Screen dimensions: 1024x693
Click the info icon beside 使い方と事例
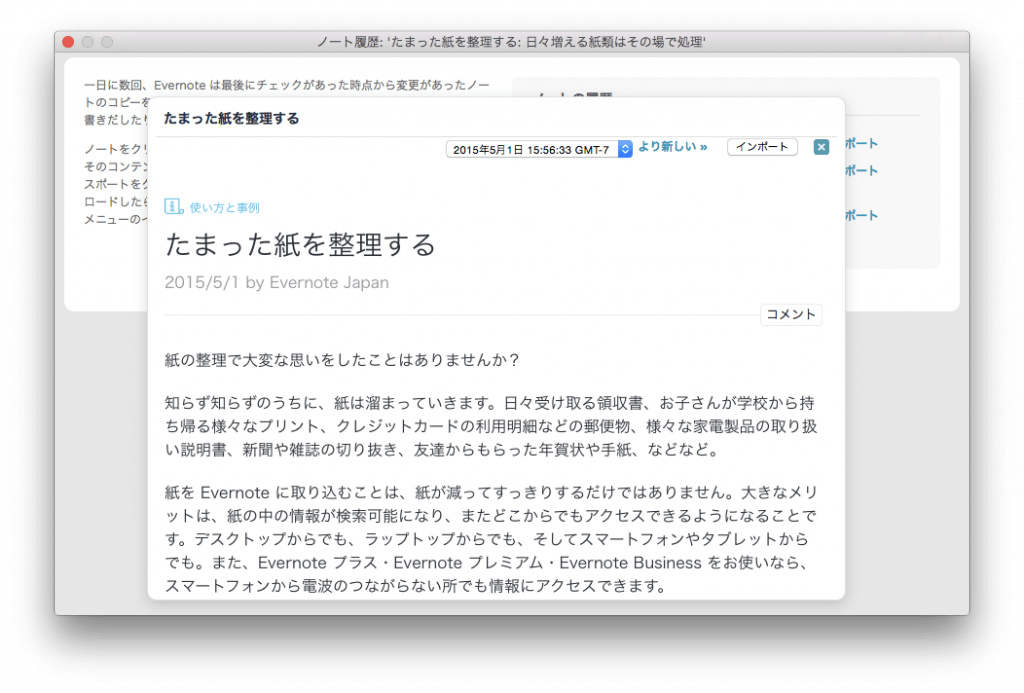point(173,206)
